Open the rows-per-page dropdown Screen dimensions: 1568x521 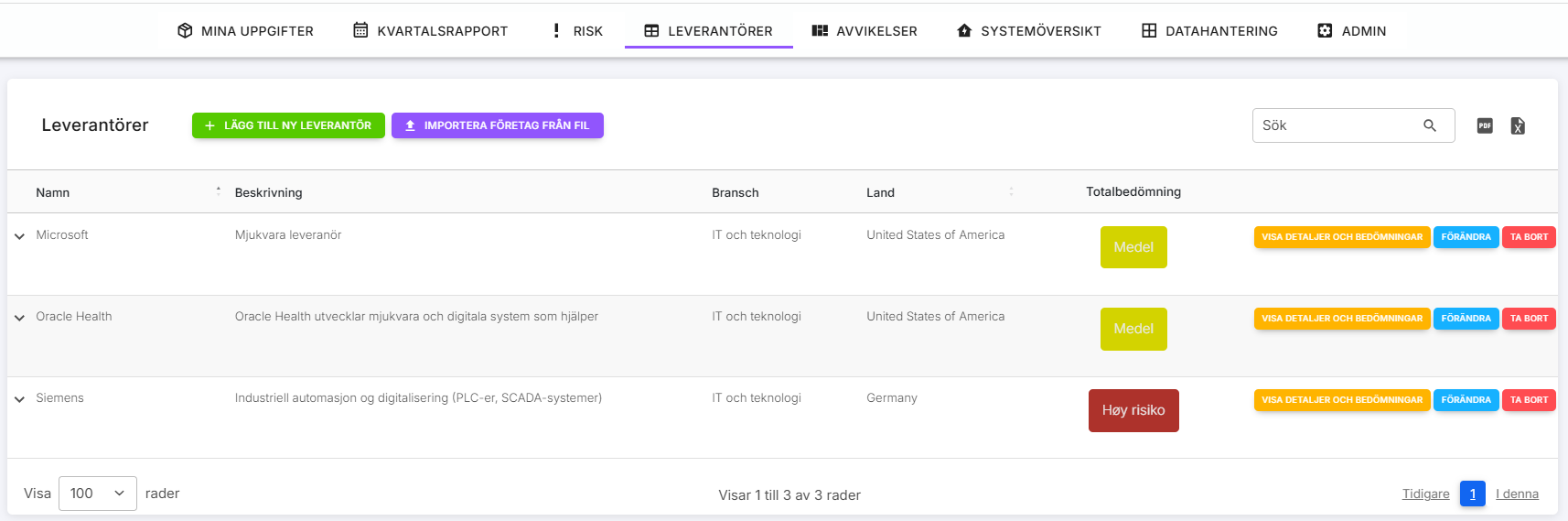(97, 494)
